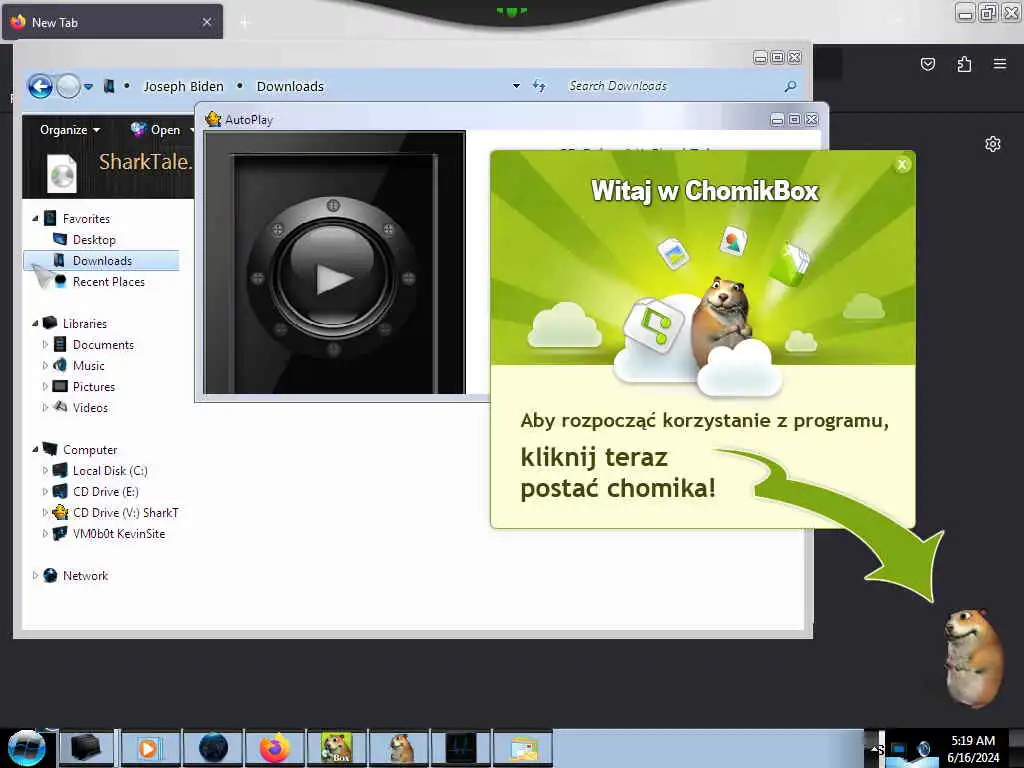The image size is (1024, 768).
Task: Open a new Firefox tab with plus
Action: pos(245,23)
